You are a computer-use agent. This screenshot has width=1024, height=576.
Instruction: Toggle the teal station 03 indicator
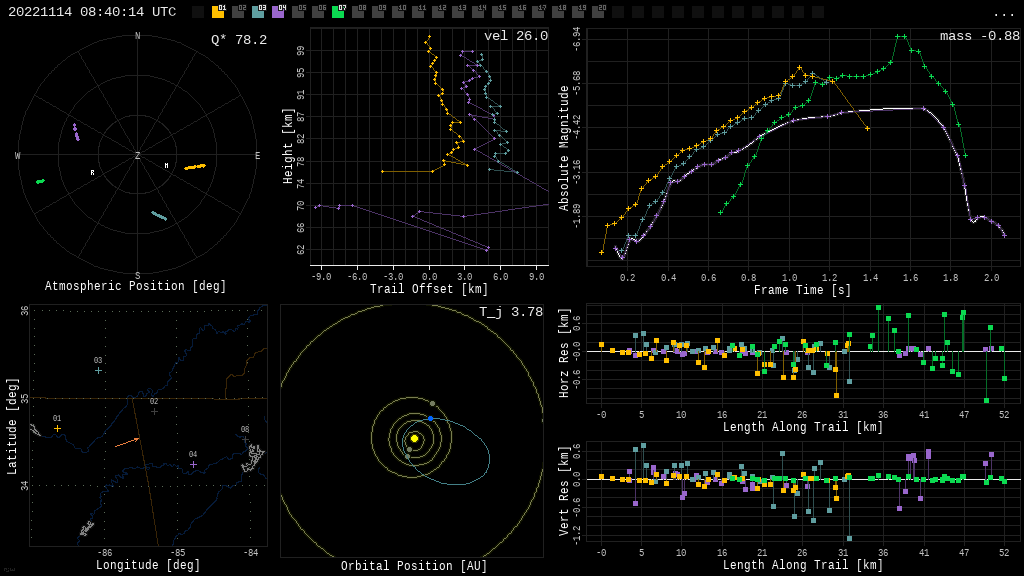258,12
